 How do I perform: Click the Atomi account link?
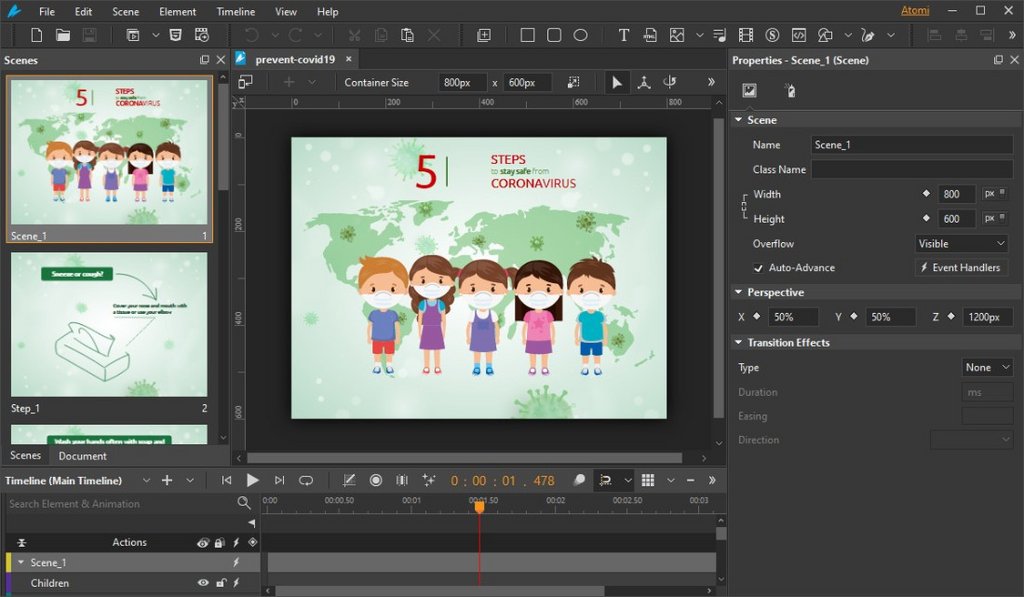915,11
